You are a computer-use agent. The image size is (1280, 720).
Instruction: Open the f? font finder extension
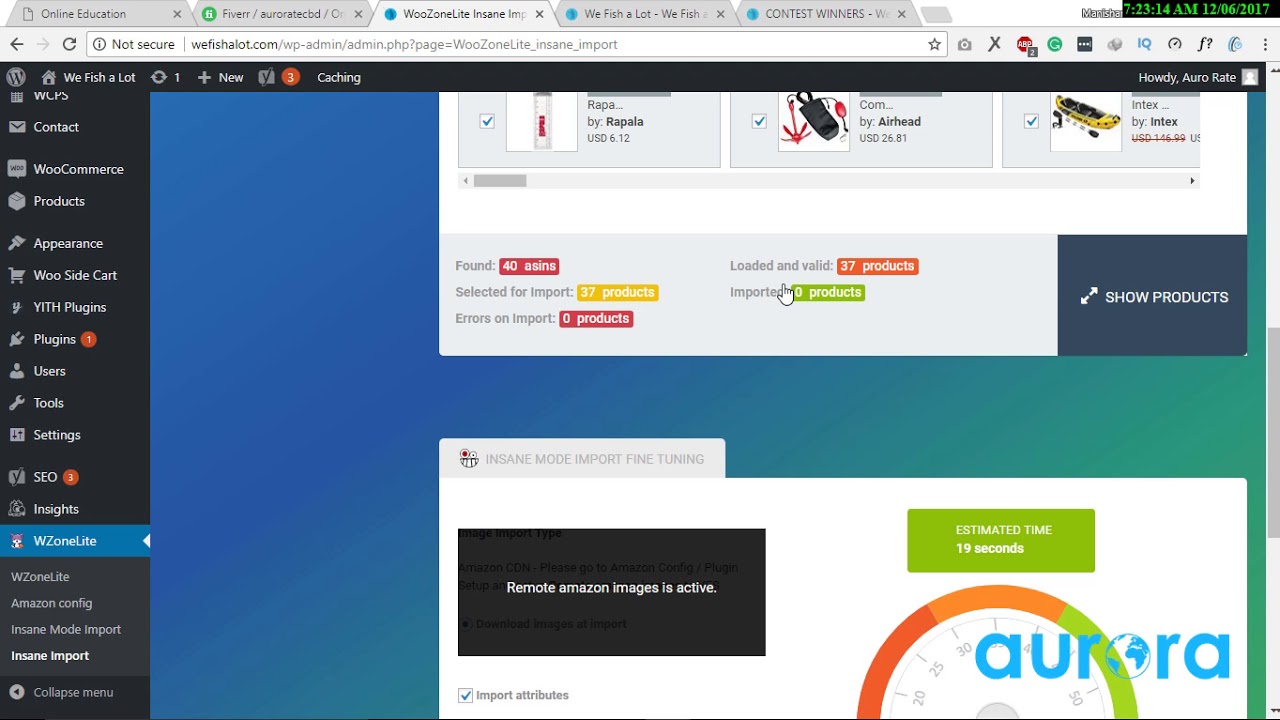[x=1204, y=44]
